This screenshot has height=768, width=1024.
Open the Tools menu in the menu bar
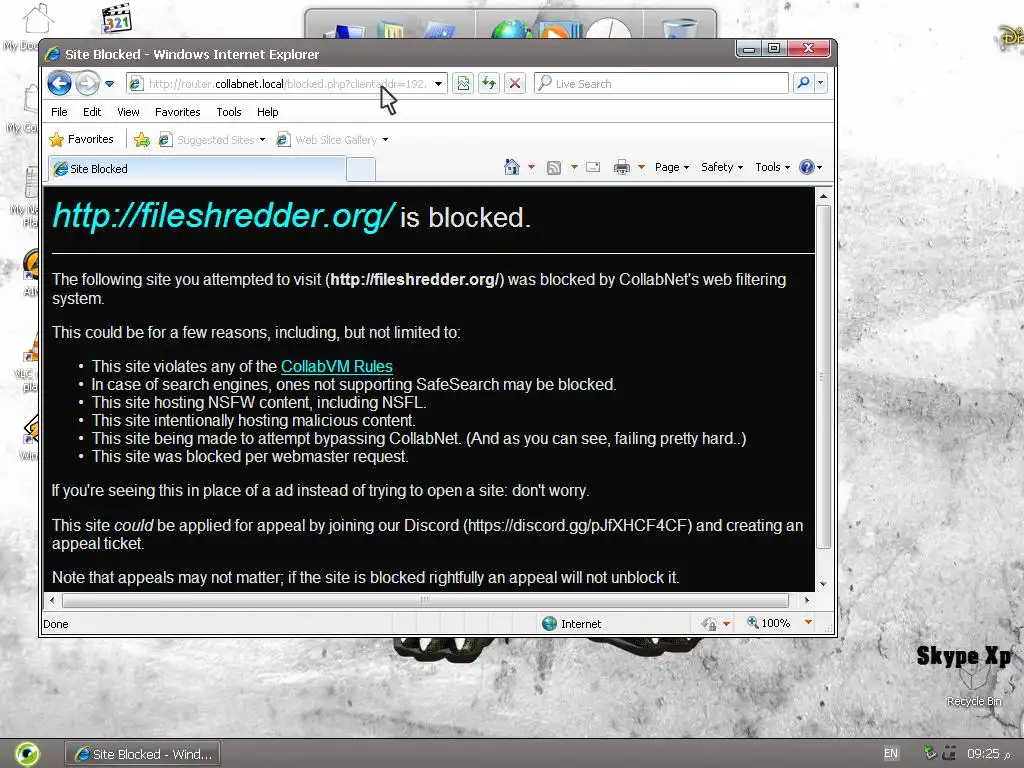coord(229,112)
